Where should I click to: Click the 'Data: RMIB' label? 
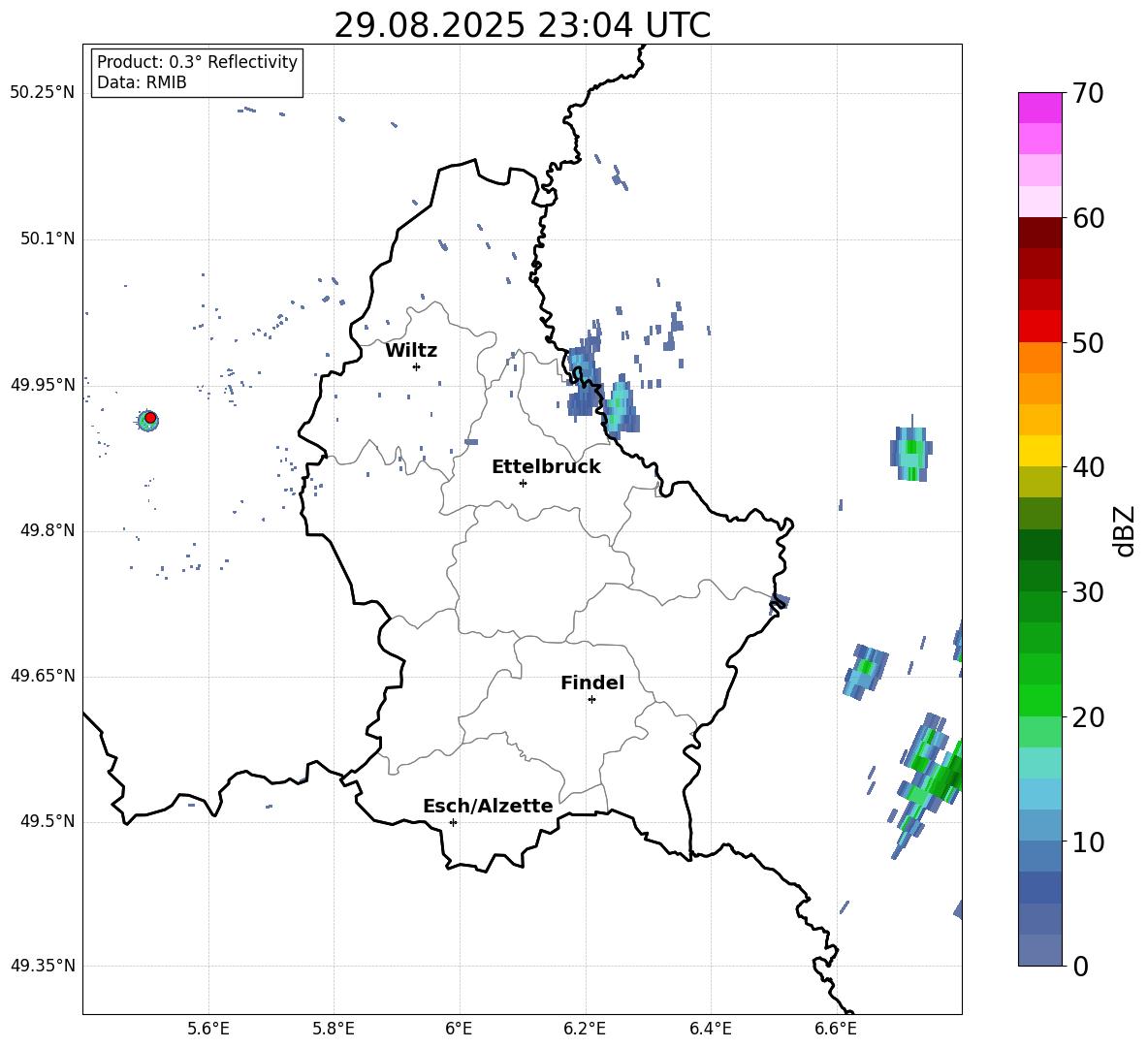pyautogui.click(x=142, y=82)
